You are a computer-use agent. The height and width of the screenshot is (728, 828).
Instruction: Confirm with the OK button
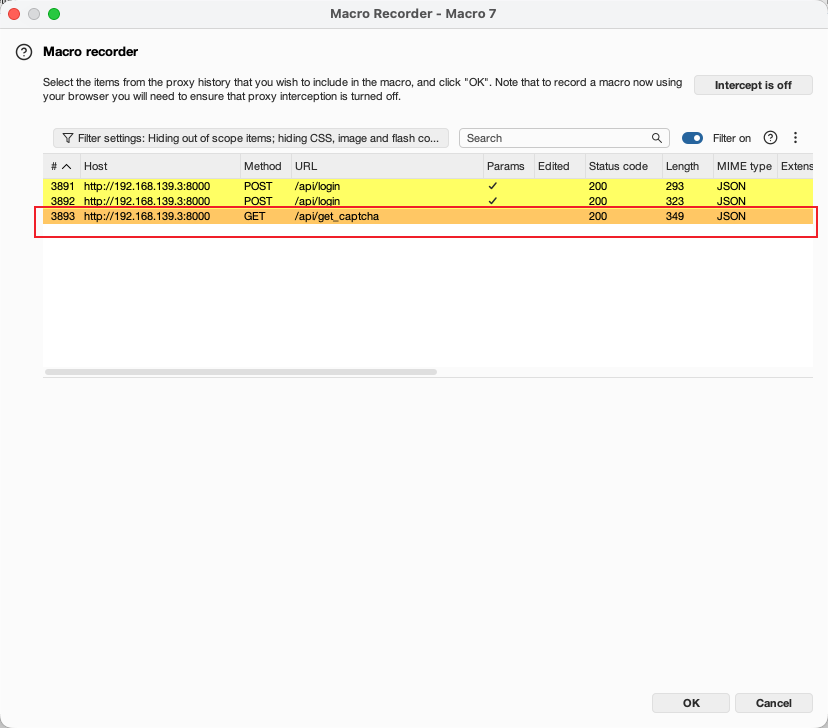(x=691, y=703)
